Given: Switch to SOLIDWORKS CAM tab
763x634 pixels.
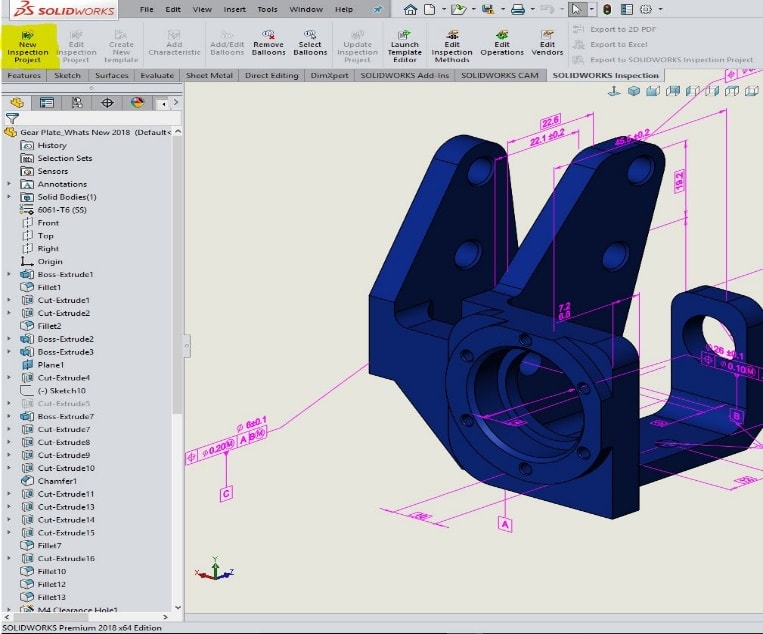Looking at the screenshot, I should 500,75.
